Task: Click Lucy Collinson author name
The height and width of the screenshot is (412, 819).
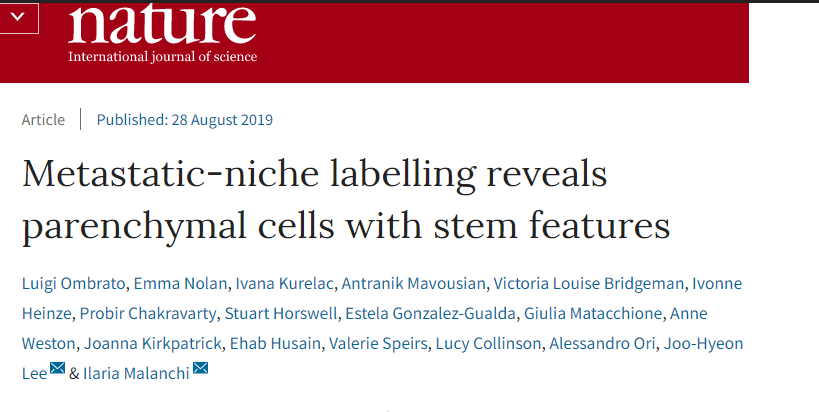Action: click(488, 344)
